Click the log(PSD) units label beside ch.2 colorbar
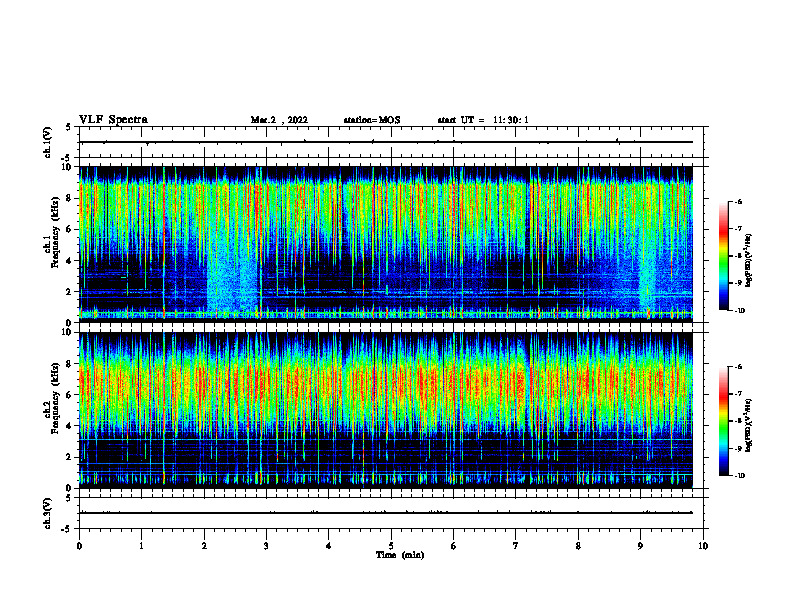The width and height of the screenshot is (792, 612). (749, 425)
